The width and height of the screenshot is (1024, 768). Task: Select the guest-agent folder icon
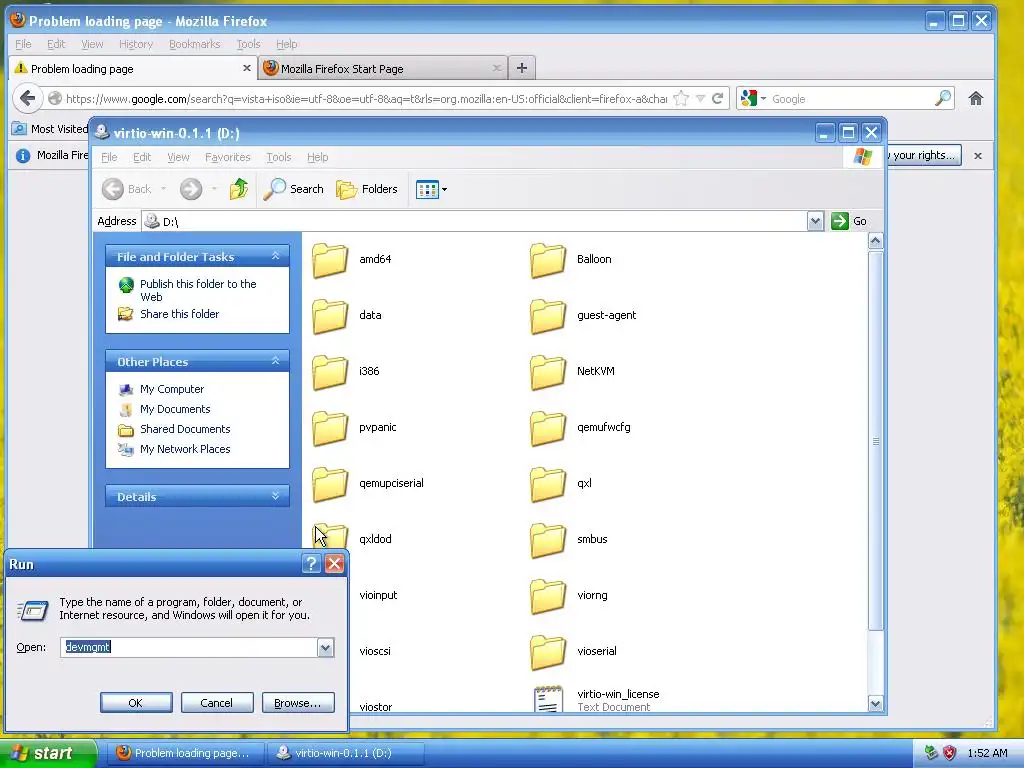(548, 316)
